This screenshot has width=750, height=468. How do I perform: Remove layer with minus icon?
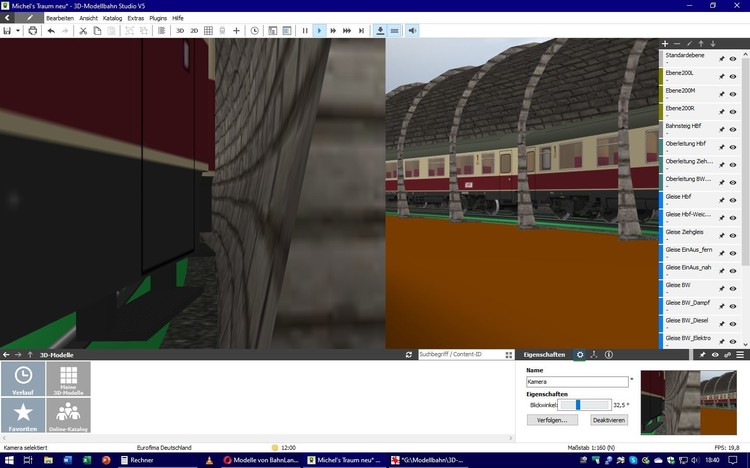(x=677, y=44)
